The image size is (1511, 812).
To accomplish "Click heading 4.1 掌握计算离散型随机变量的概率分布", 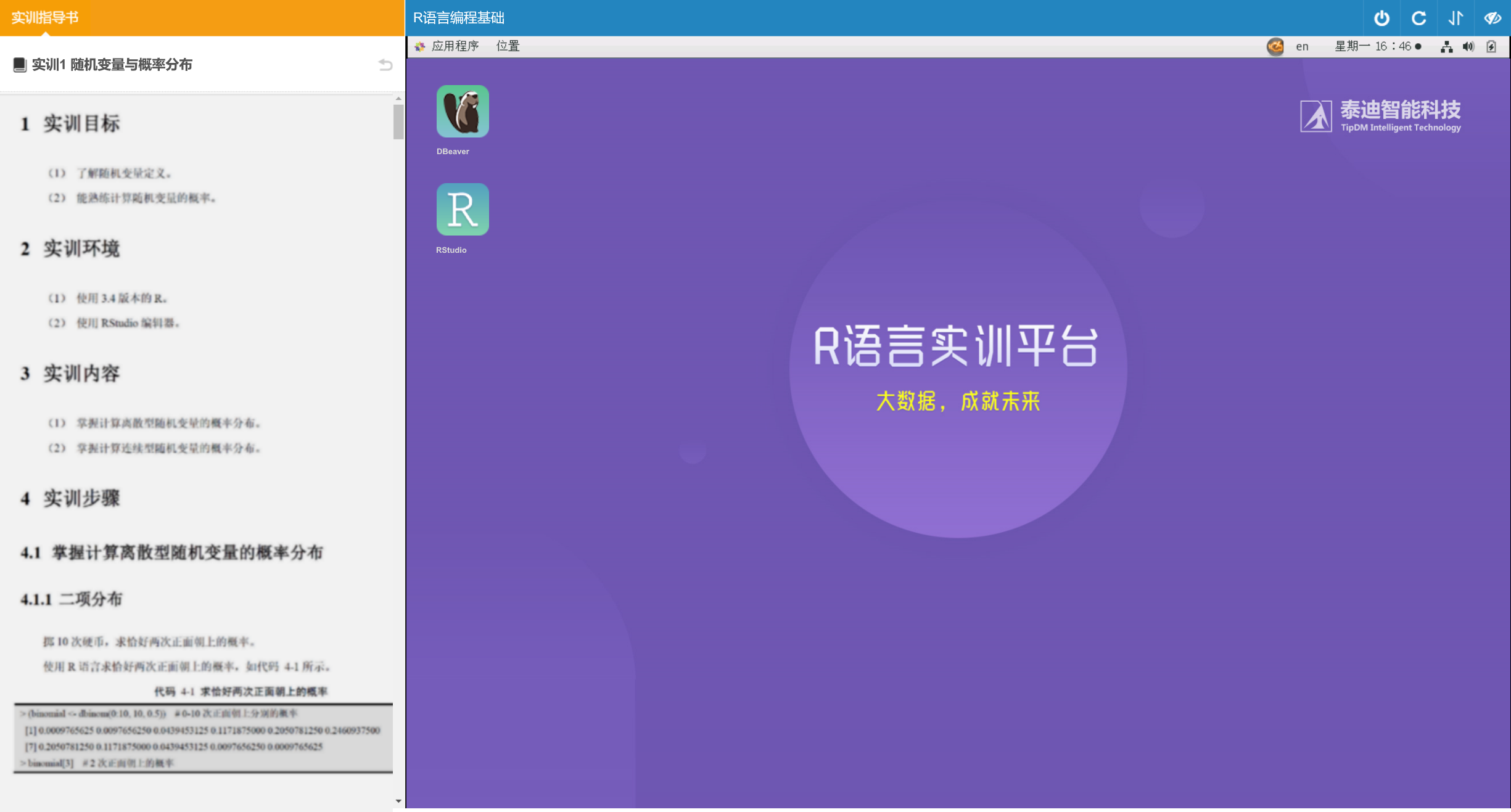I will click(171, 552).
